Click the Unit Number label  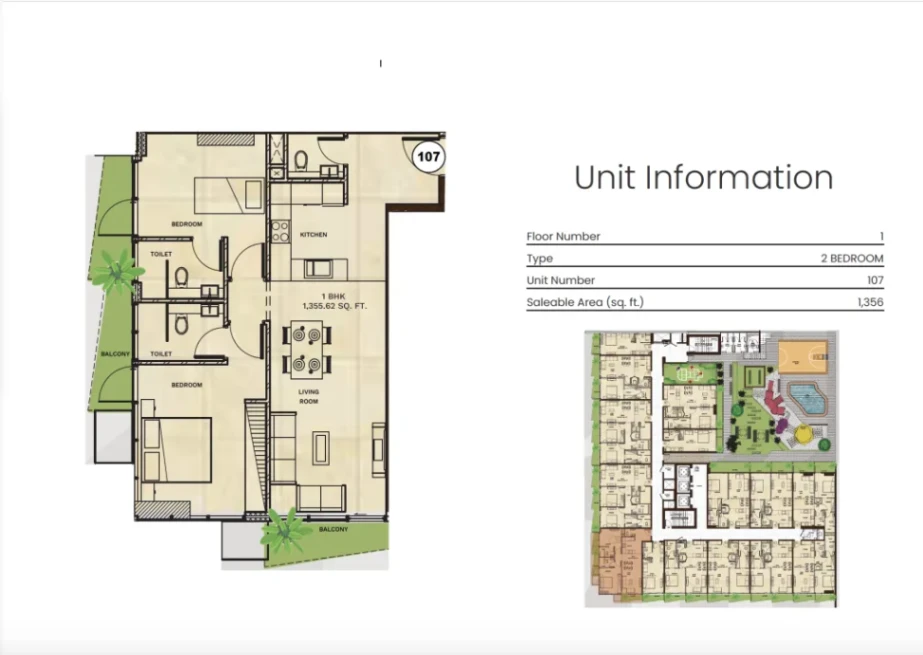(561, 281)
